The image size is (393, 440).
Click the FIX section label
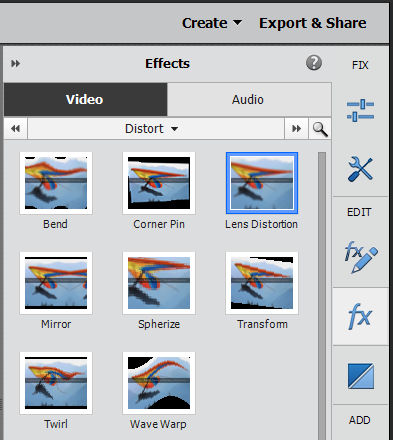[360, 65]
